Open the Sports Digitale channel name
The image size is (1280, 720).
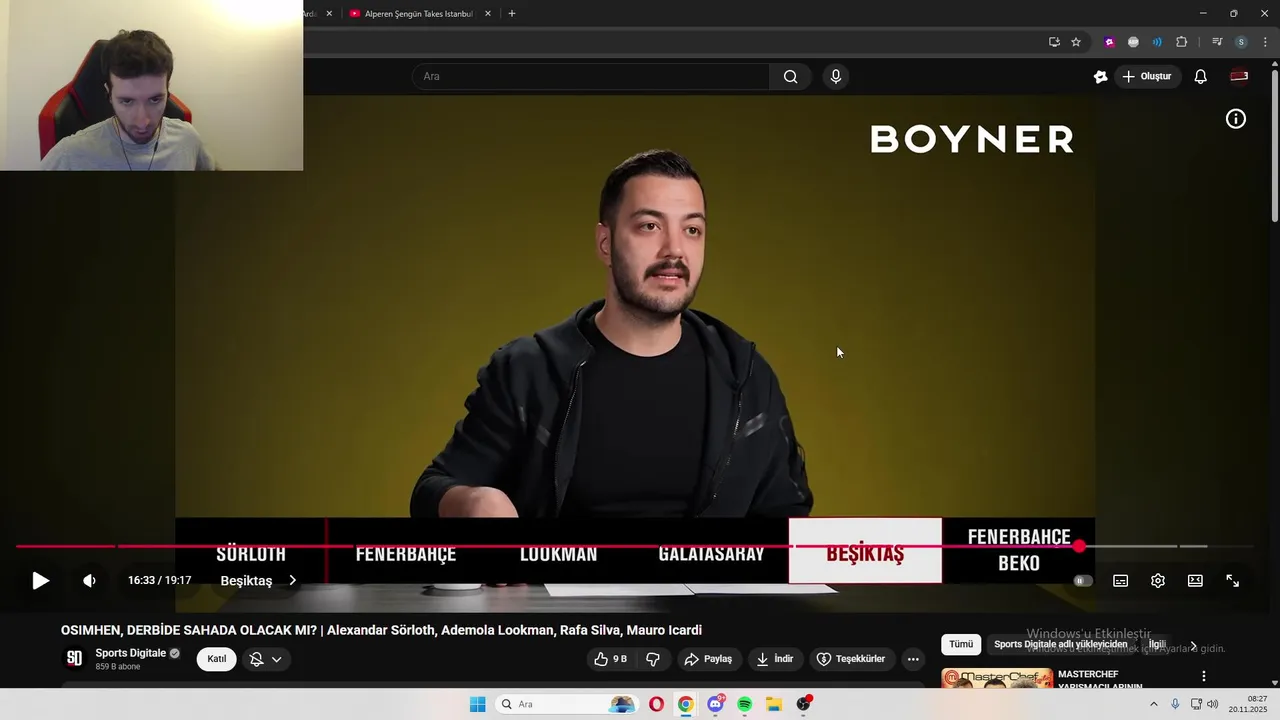pyautogui.click(x=131, y=653)
